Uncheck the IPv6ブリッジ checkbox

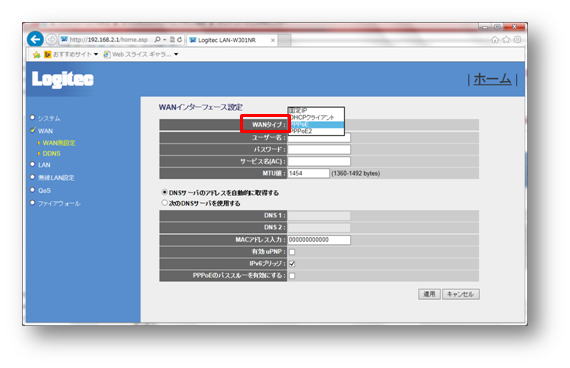[x=292, y=264]
